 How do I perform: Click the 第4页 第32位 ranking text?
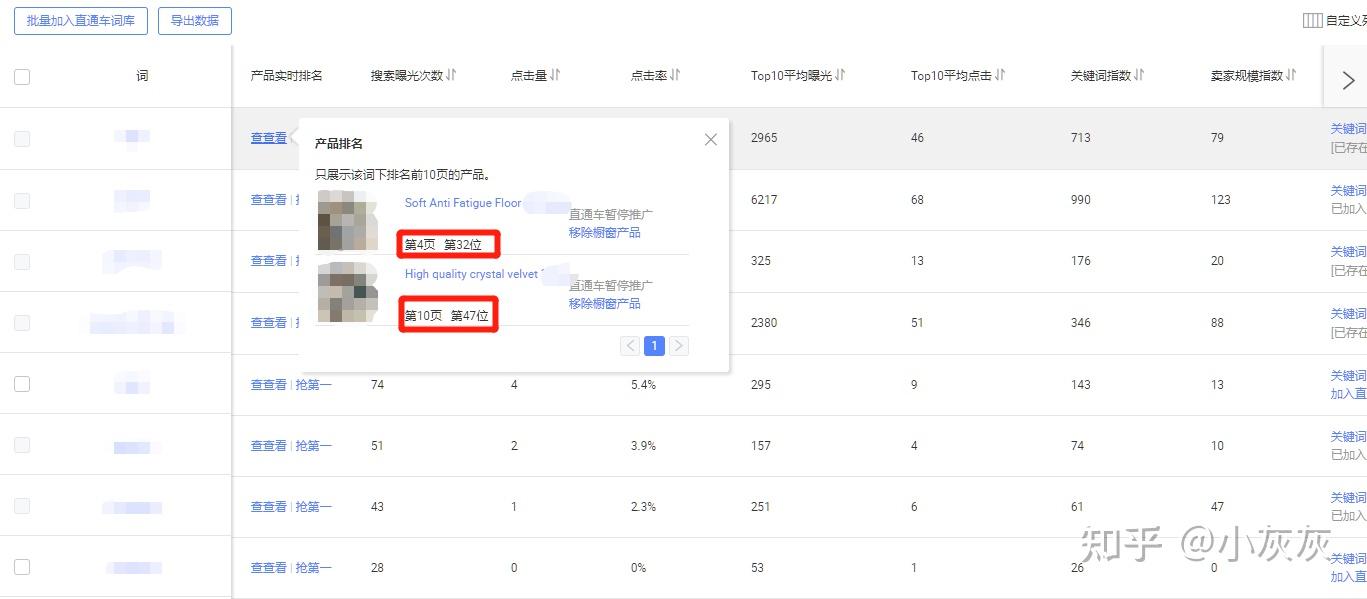pyautogui.click(x=443, y=245)
